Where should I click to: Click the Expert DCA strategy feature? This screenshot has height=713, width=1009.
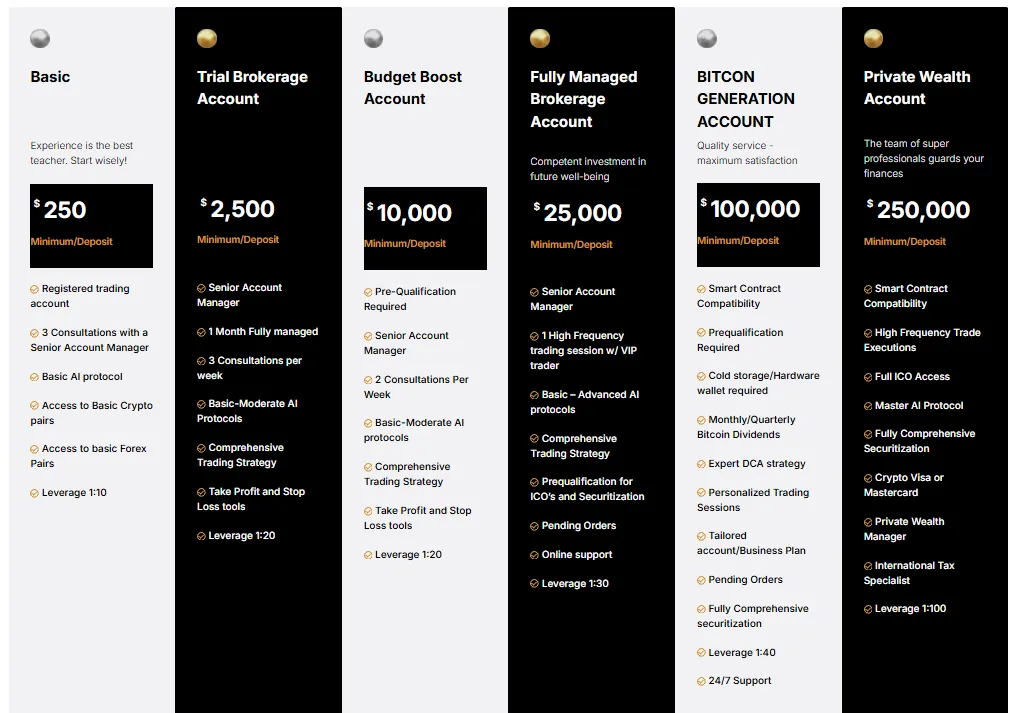coord(756,464)
